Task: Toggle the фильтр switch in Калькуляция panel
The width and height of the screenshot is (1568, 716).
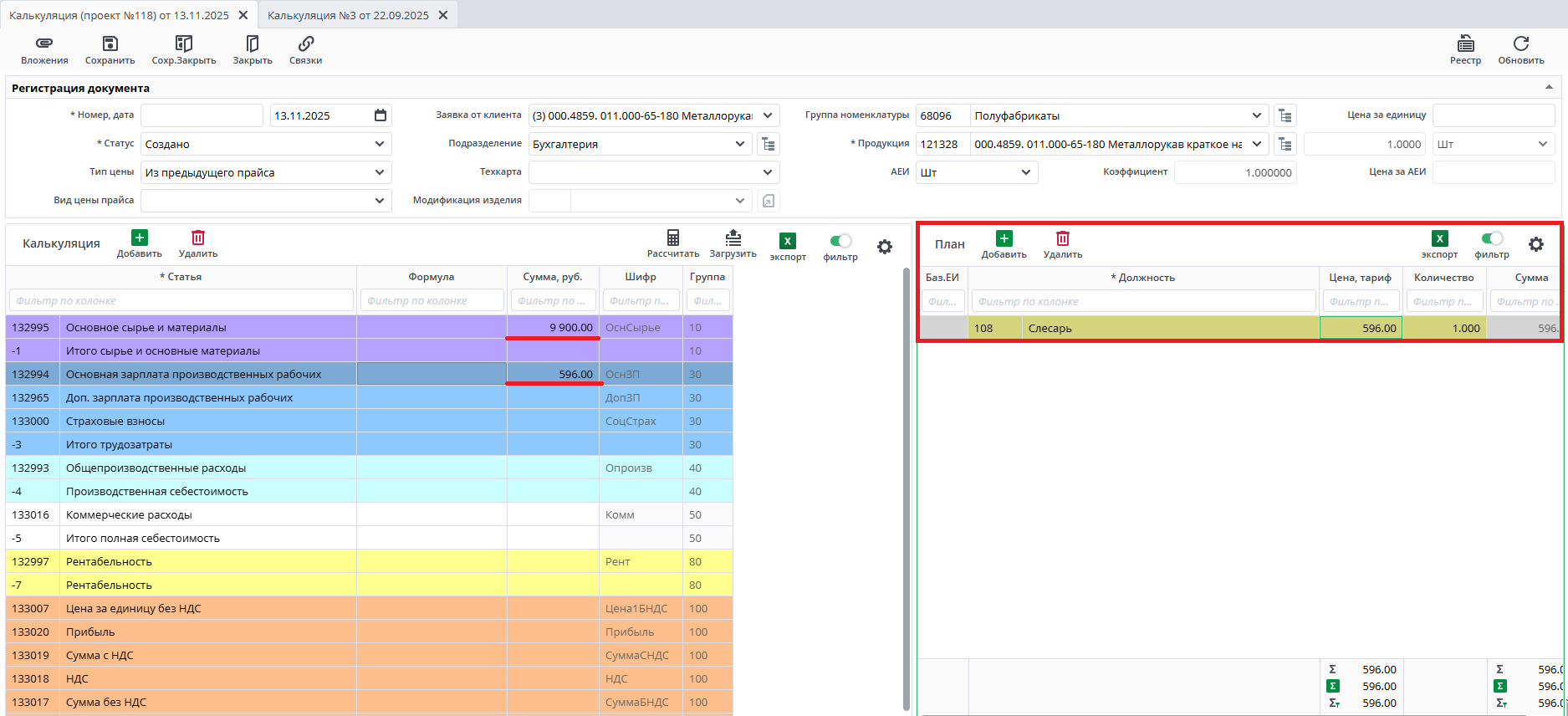Action: [840, 241]
